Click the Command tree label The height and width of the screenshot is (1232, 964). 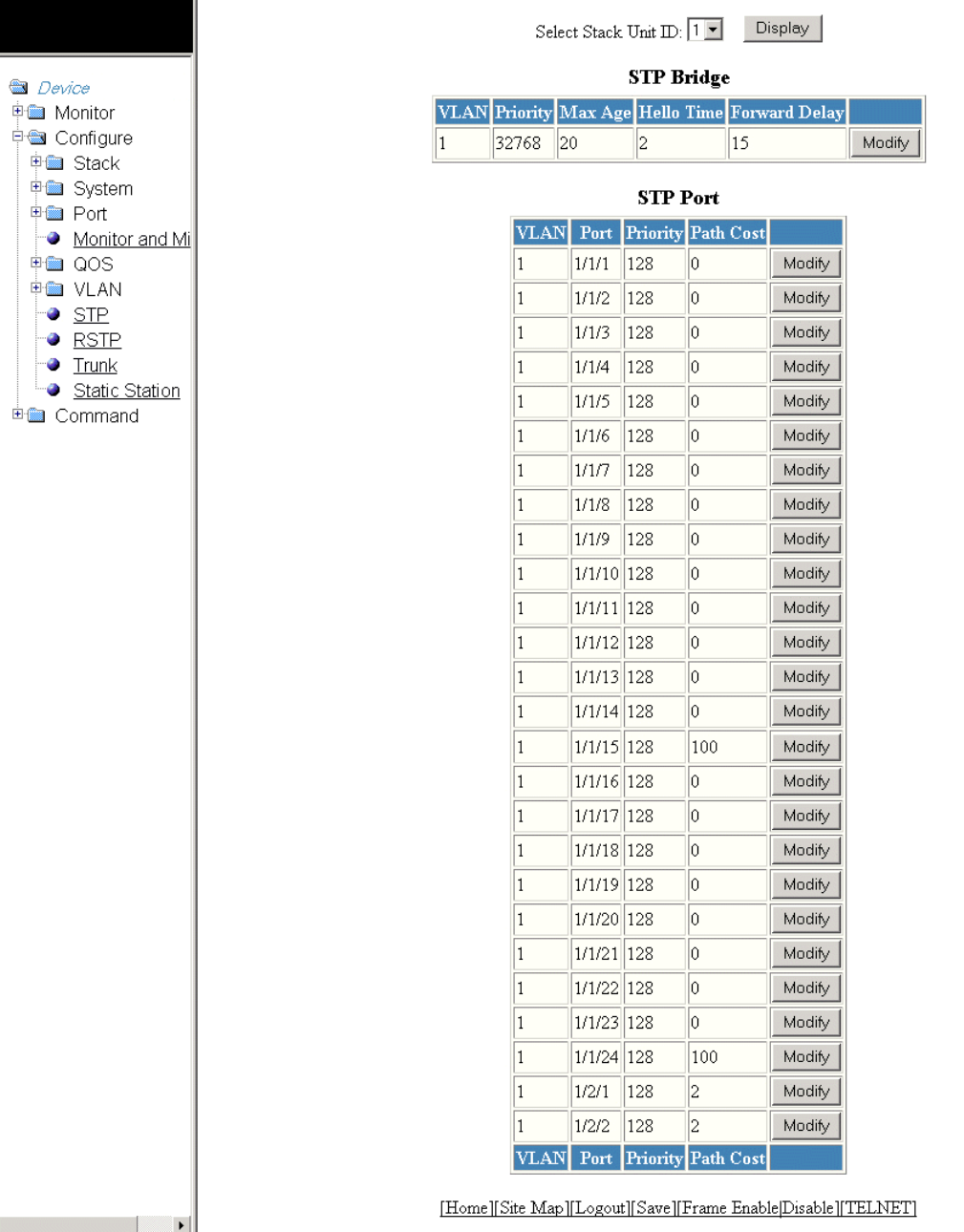coord(96,415)
